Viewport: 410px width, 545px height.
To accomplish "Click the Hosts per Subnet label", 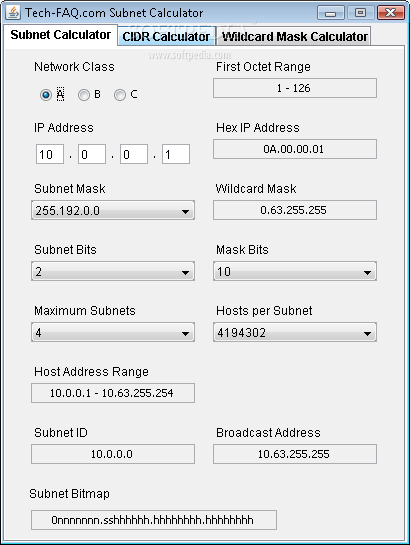I will click(264, 311).
